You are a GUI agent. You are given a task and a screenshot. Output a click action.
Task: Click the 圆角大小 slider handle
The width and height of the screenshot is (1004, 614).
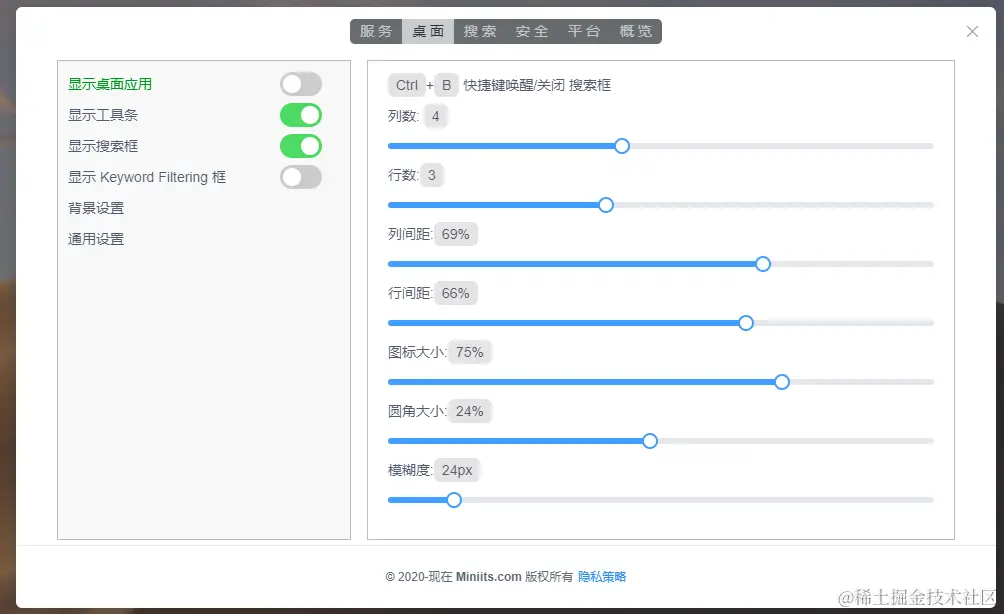650,440
